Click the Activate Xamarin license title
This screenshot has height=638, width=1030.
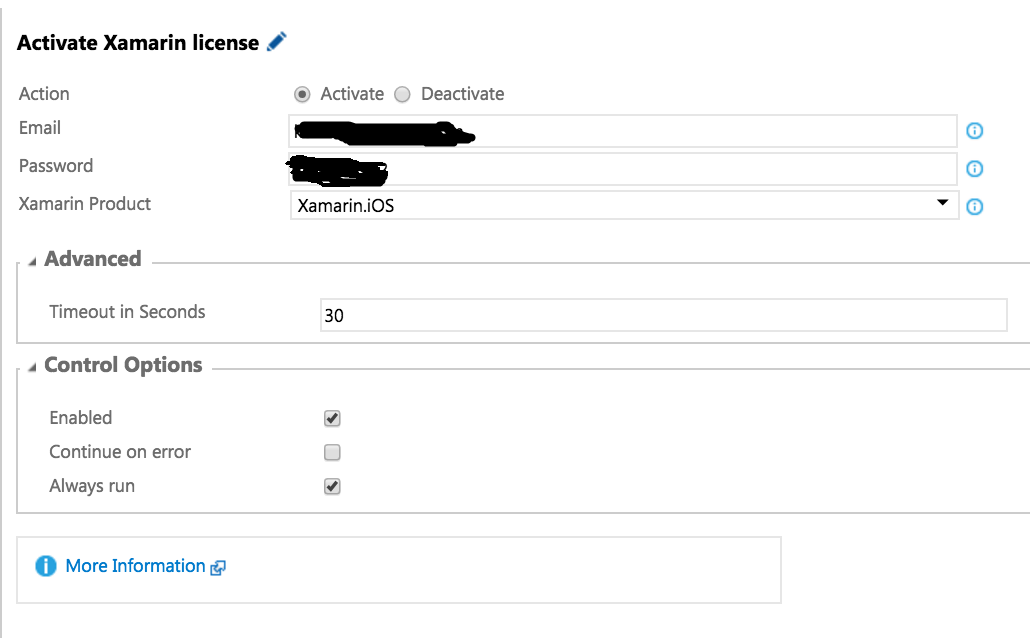pyautogui.click(x=138, y=43)
